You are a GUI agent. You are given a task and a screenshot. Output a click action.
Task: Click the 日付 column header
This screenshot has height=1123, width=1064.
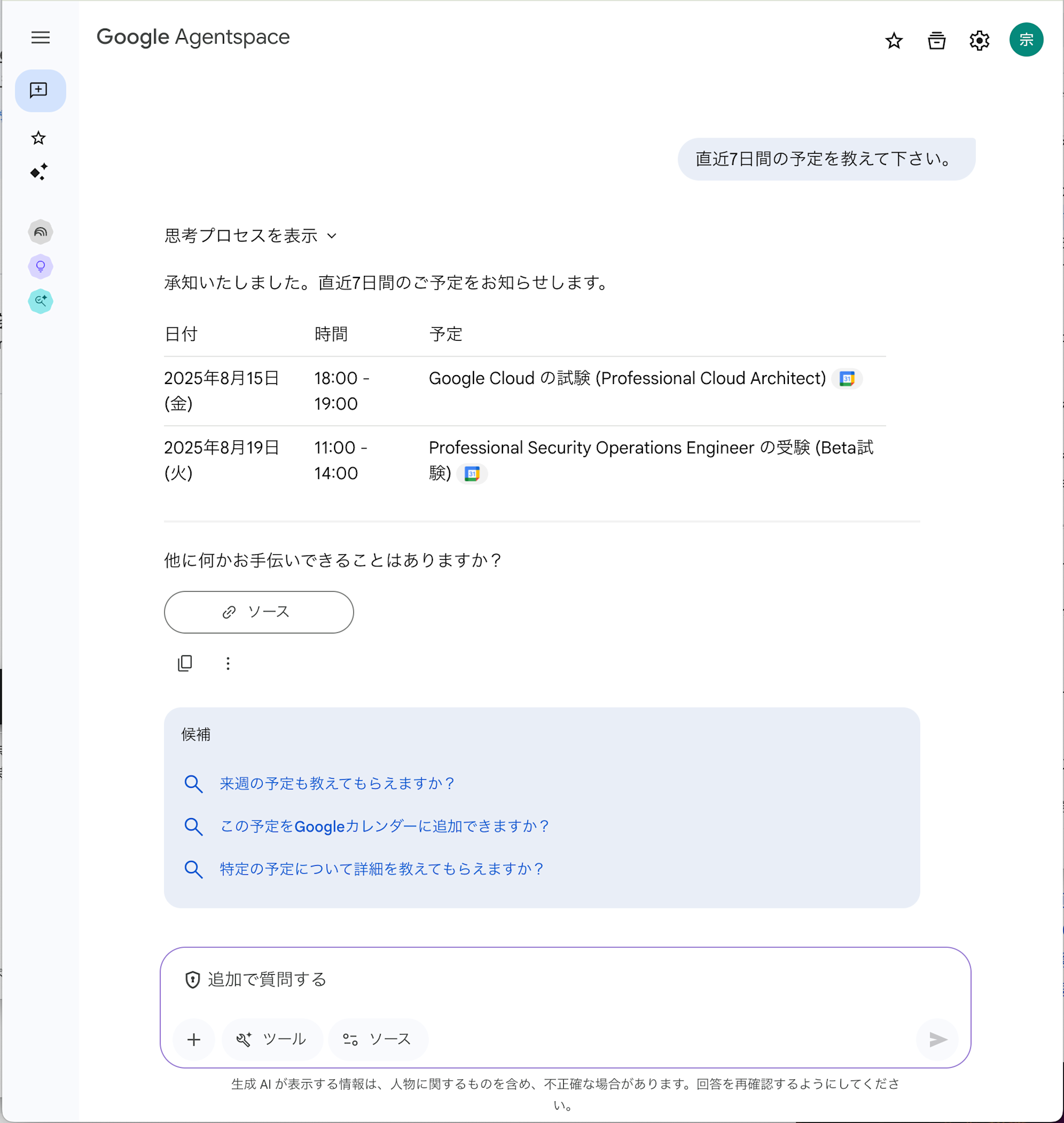(181, 334)
